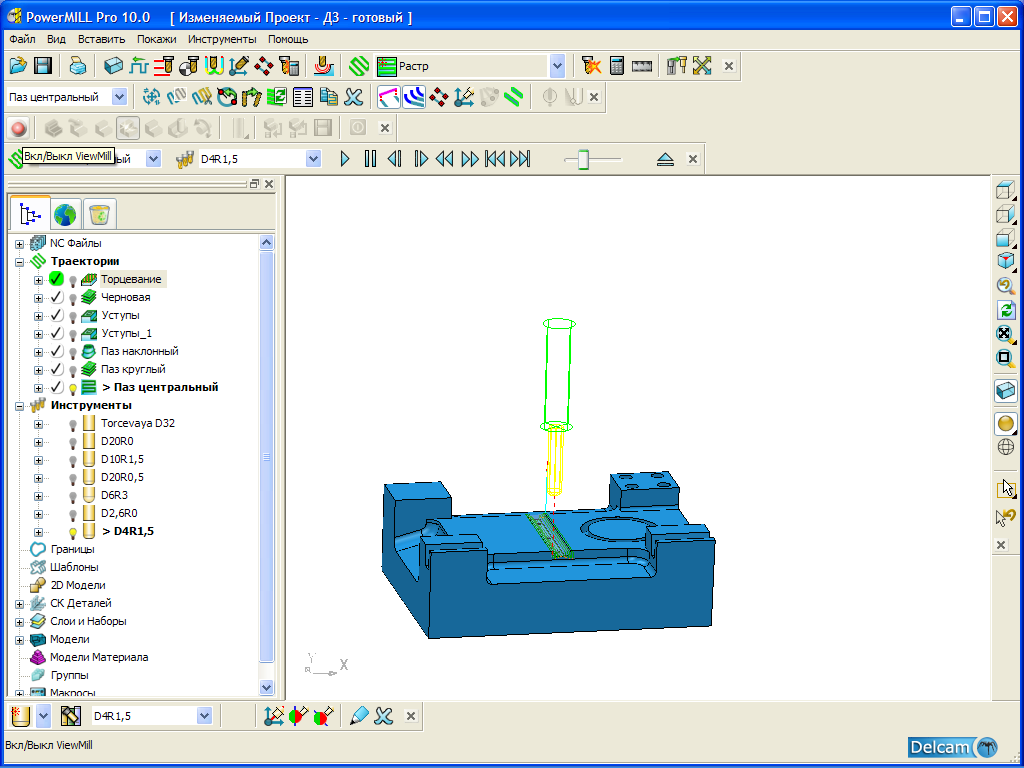Click the print icon in the toolbar

click(78, 65)
